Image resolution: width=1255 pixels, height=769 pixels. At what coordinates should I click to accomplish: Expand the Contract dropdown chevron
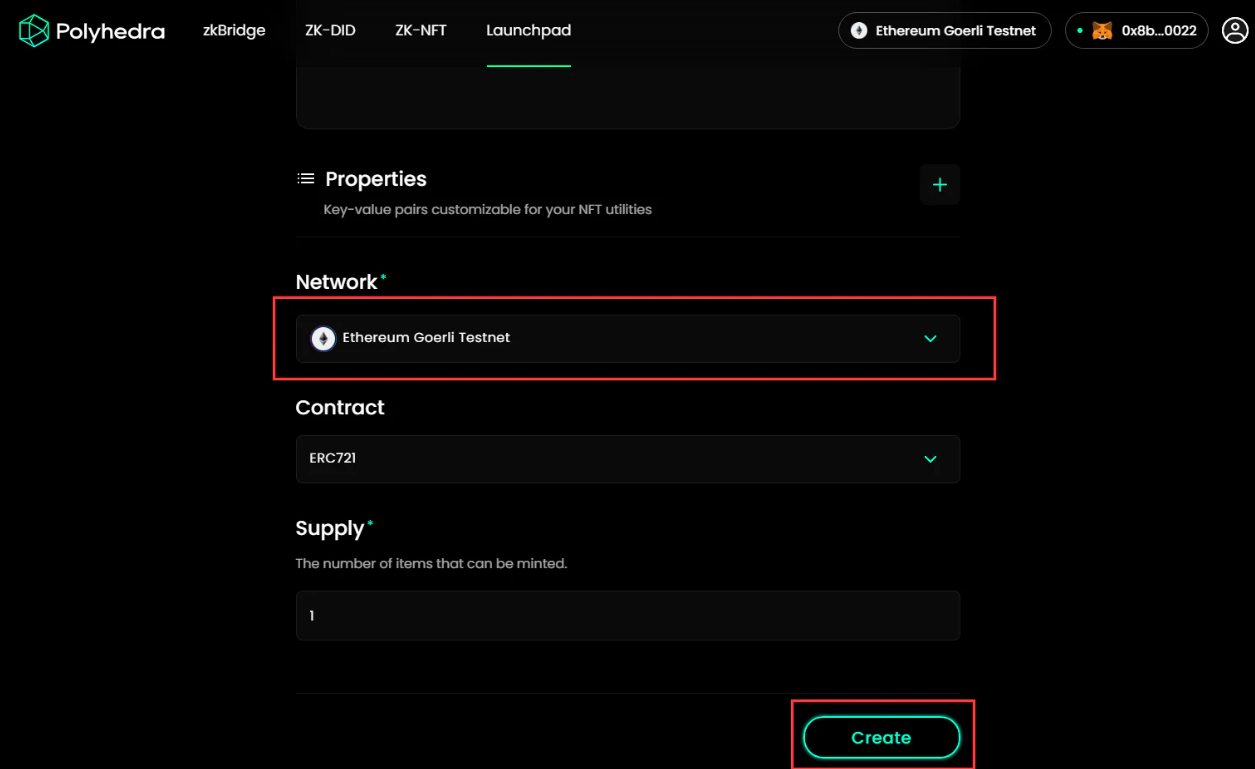coord(930,459)
